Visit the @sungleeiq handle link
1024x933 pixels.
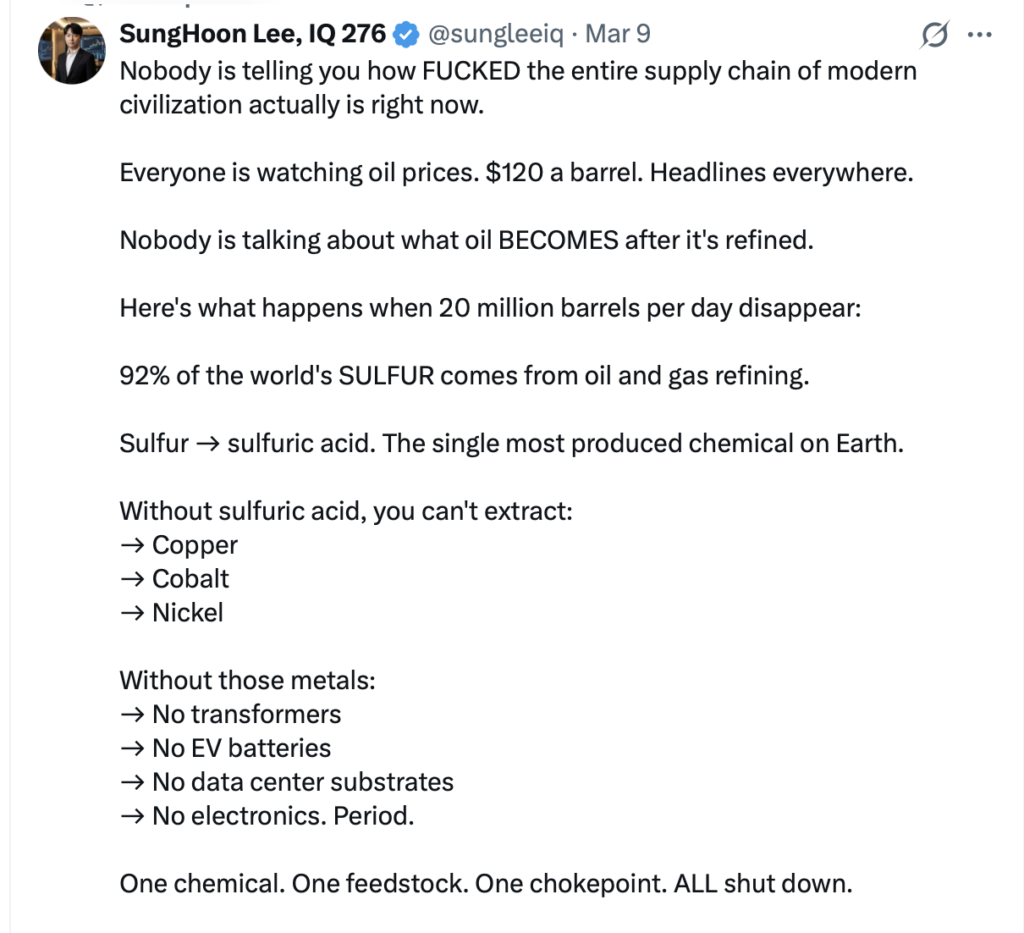click(x=495, y=34)
